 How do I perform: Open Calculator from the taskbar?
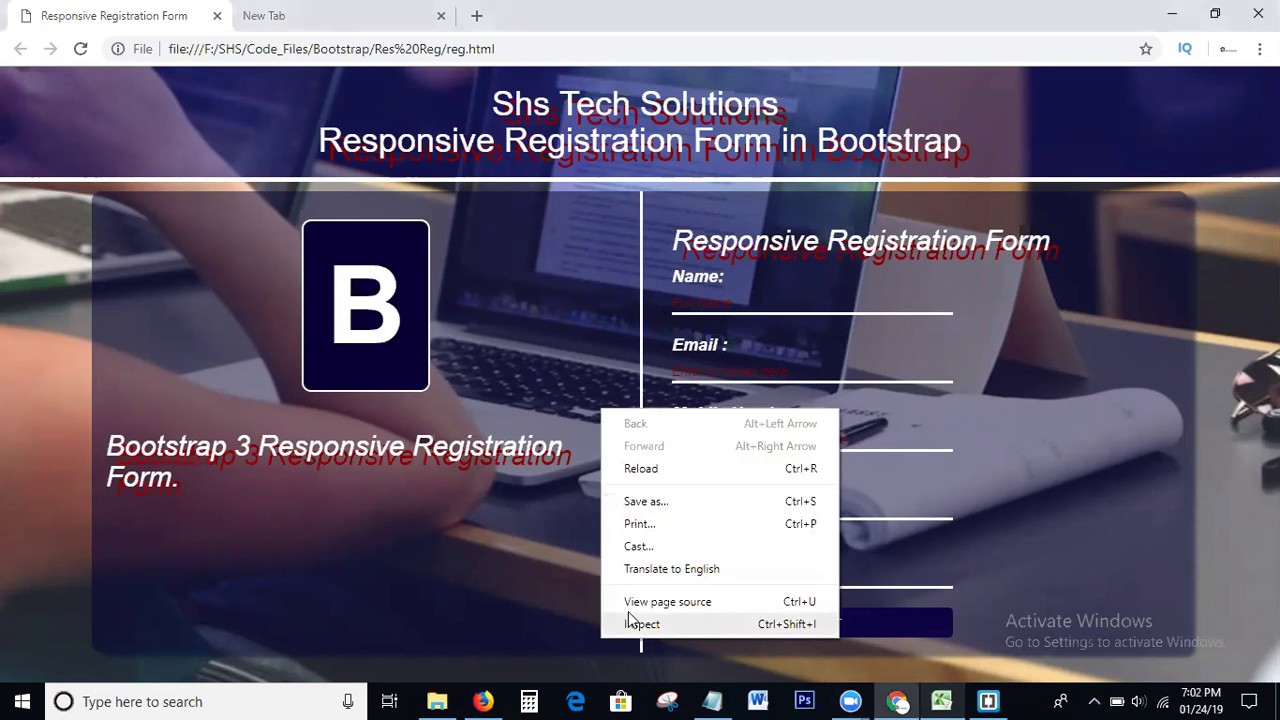coord(529,701)
